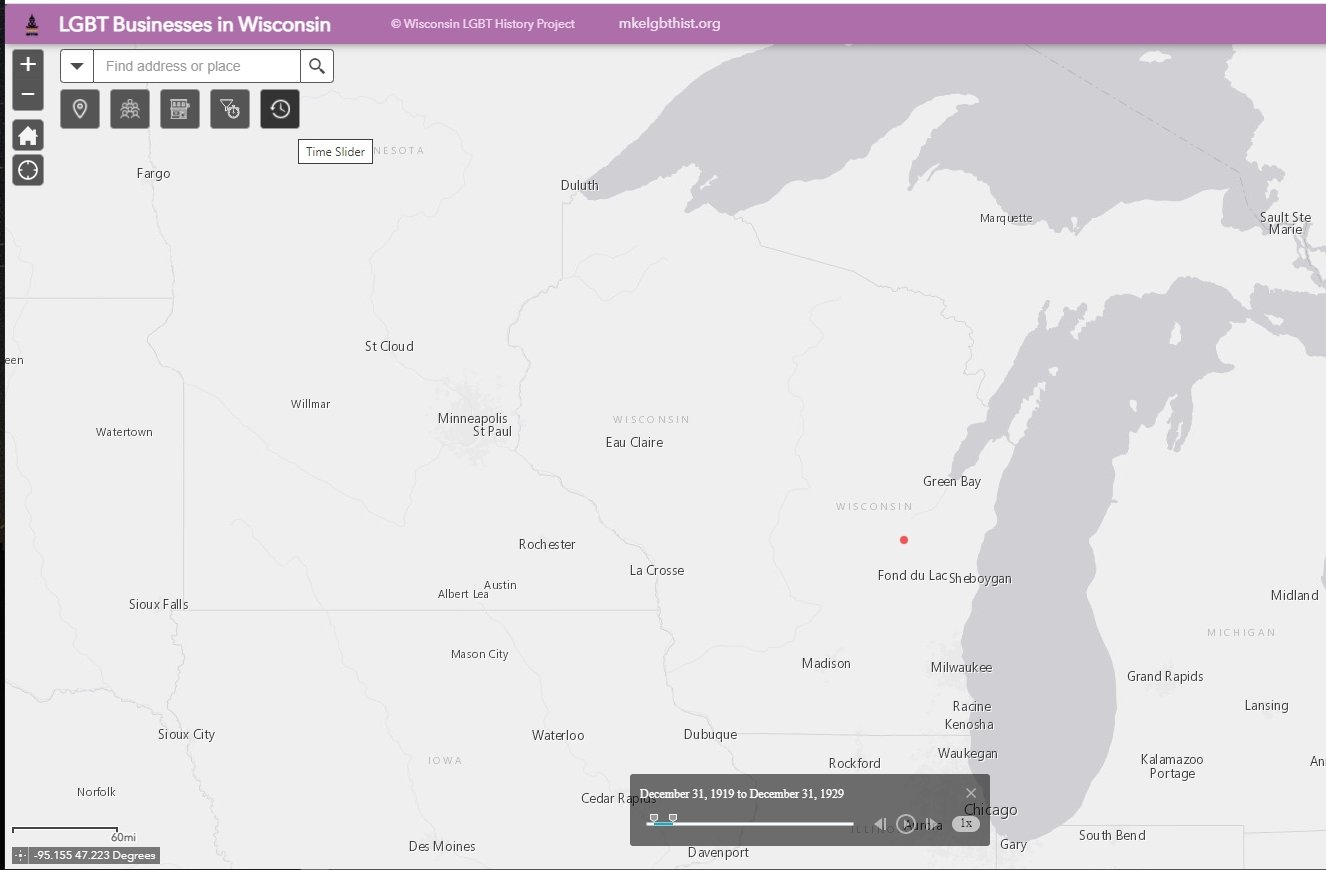Click the My Location crosshair button
The image size is (1326, 870).
point(28,170)
